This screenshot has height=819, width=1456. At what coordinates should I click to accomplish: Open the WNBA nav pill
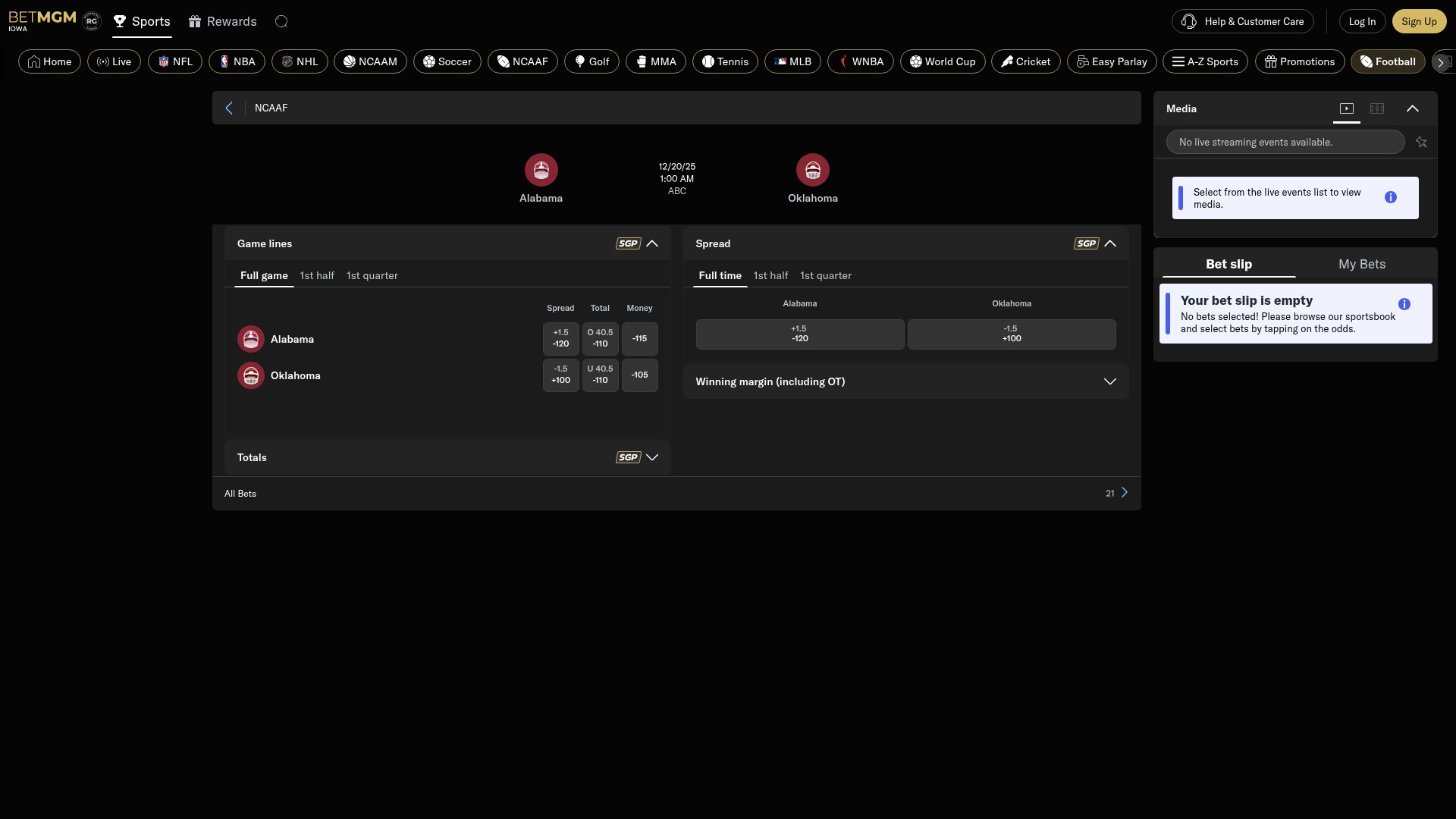[x=861, y=61]
